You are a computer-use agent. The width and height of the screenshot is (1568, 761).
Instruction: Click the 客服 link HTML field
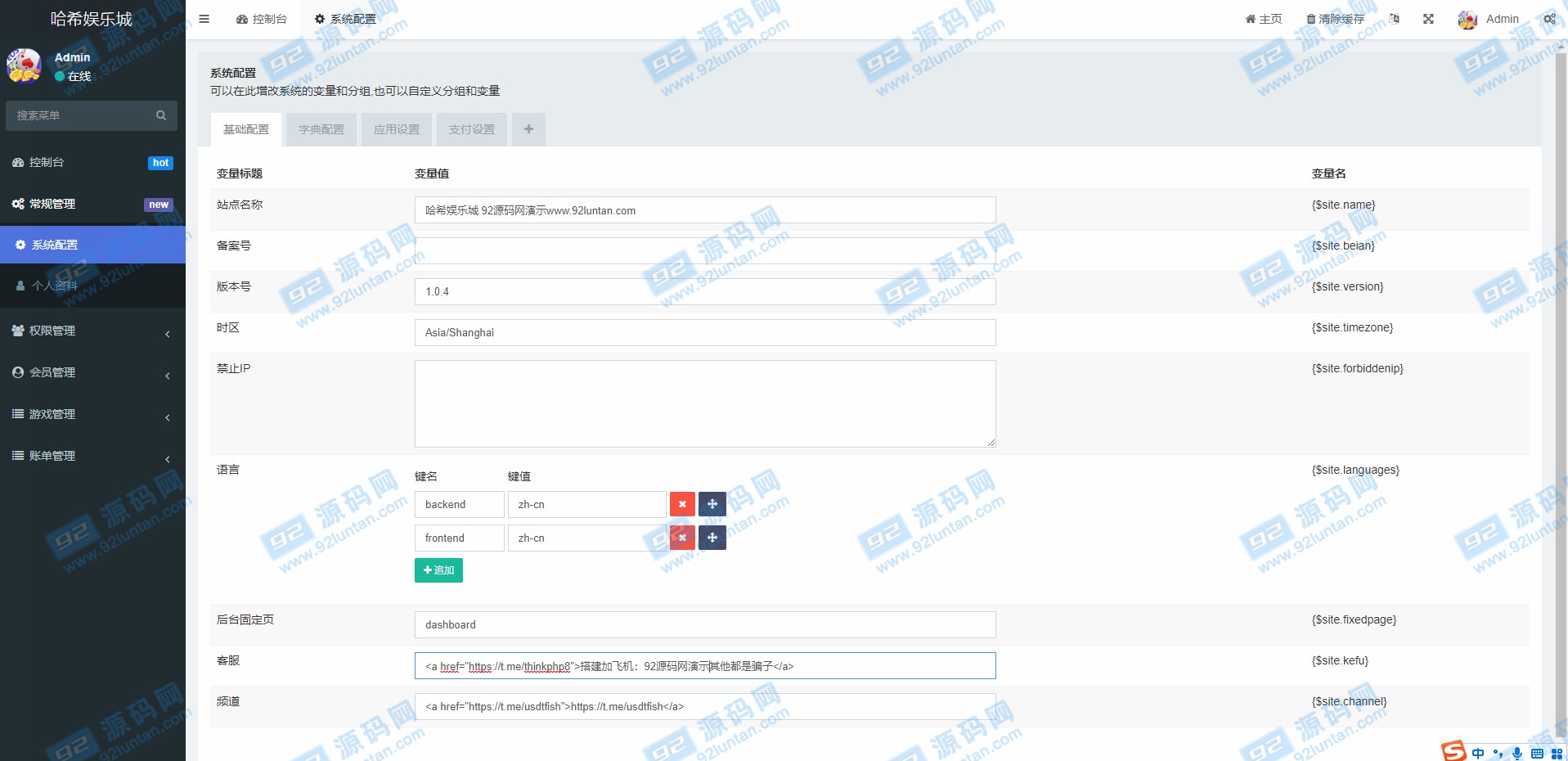click(x=705, y=665)
